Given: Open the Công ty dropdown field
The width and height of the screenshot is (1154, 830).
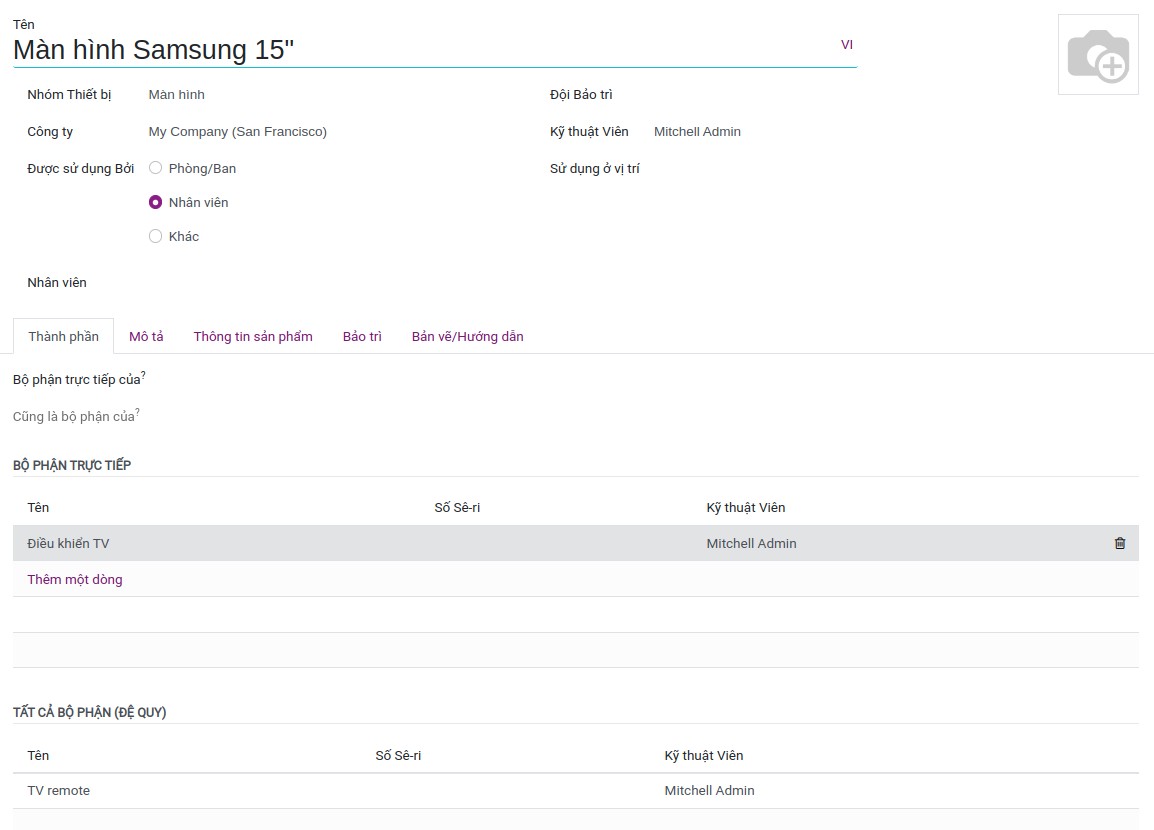Looking at the screenshot, I should (333, 132).
